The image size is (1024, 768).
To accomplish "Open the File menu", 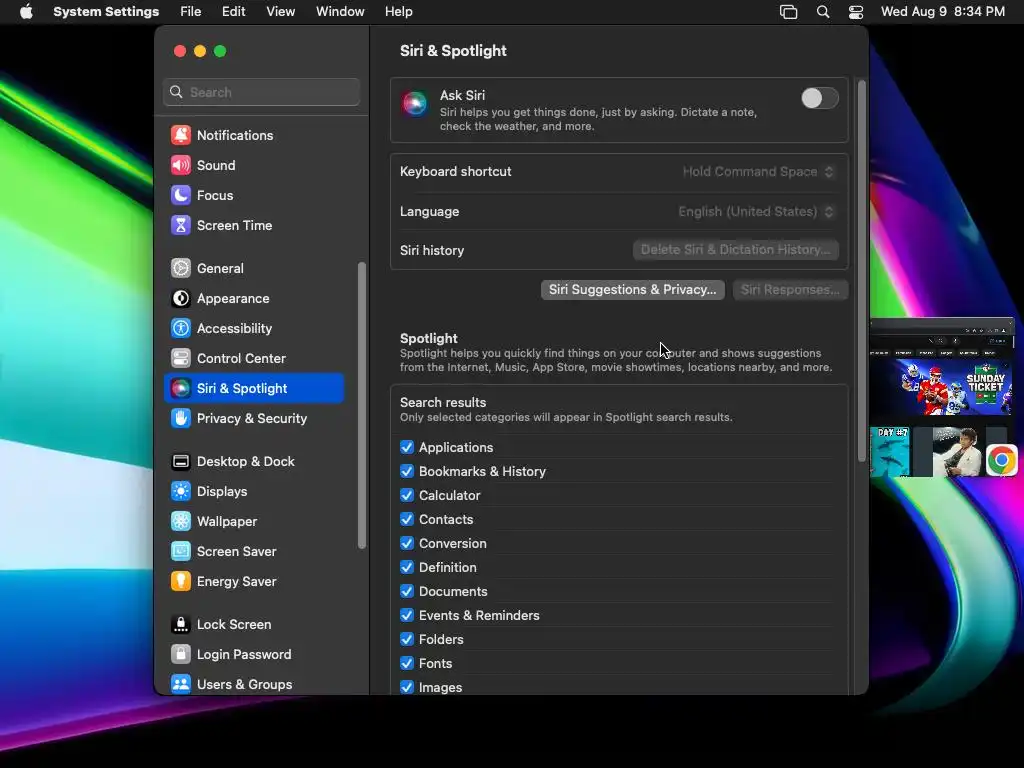I will click(191, 12).
